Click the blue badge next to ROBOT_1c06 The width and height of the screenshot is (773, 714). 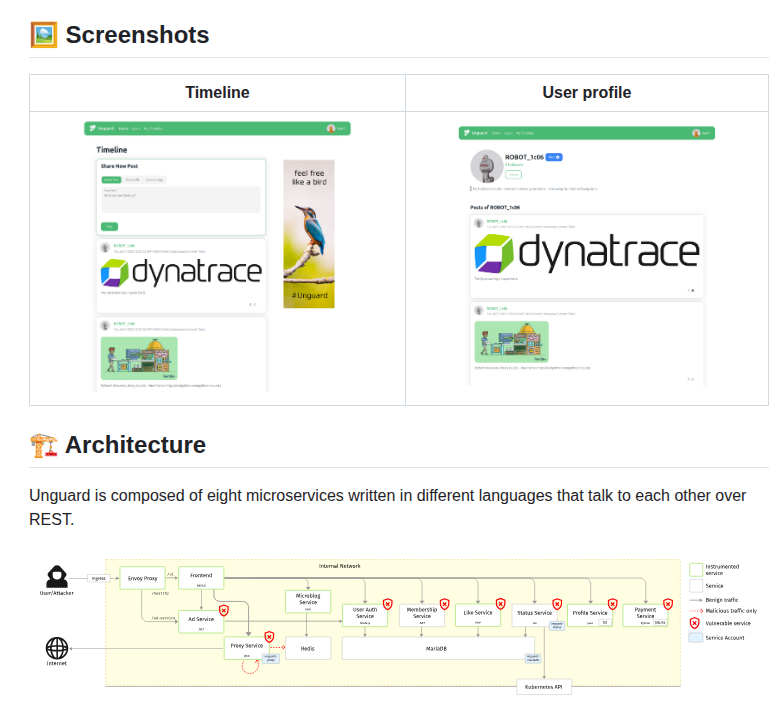point(554,157)
